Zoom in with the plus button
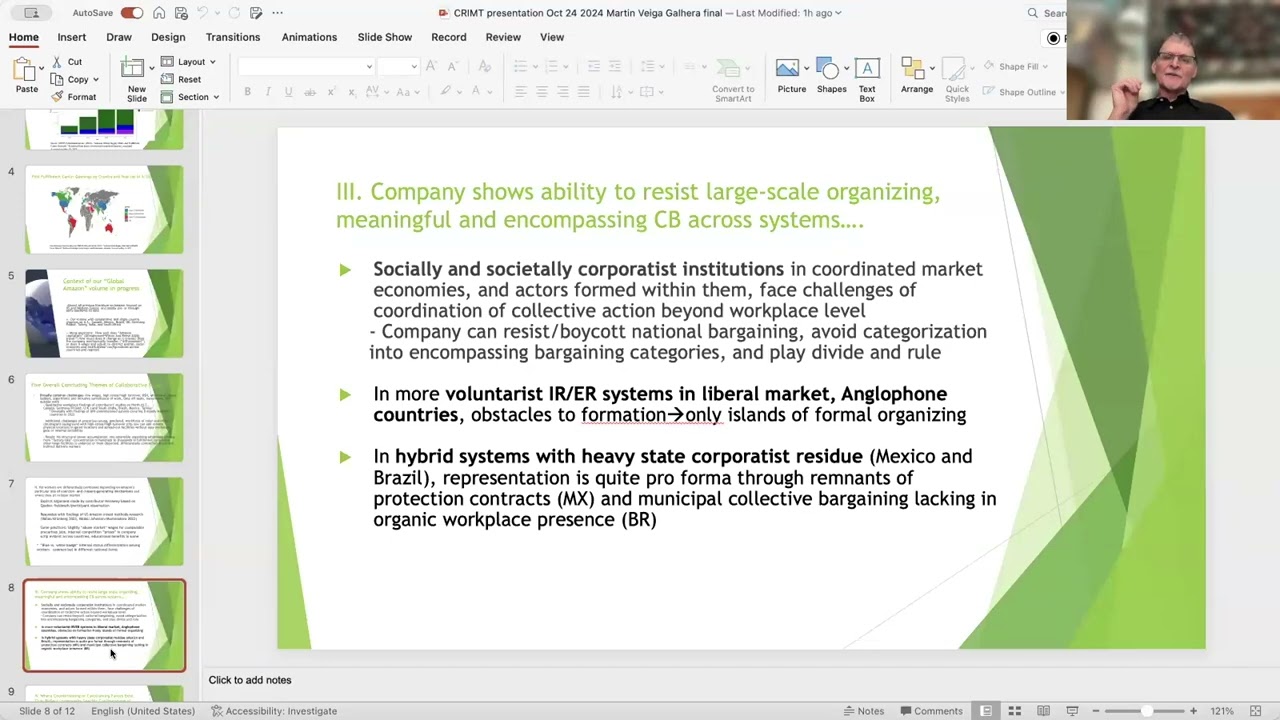 coord(1193,711)
